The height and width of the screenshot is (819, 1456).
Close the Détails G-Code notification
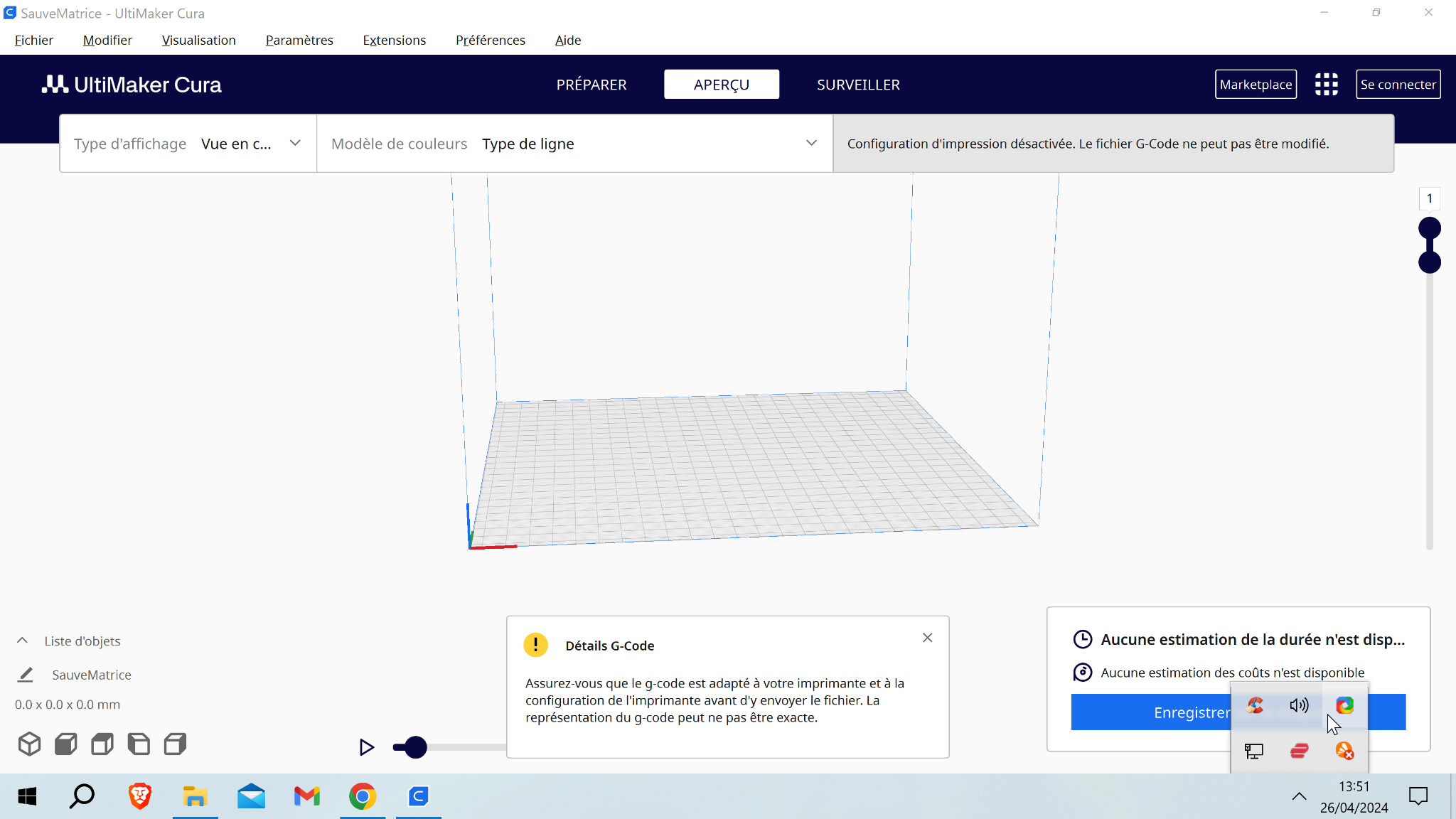[x=927, y=638]
